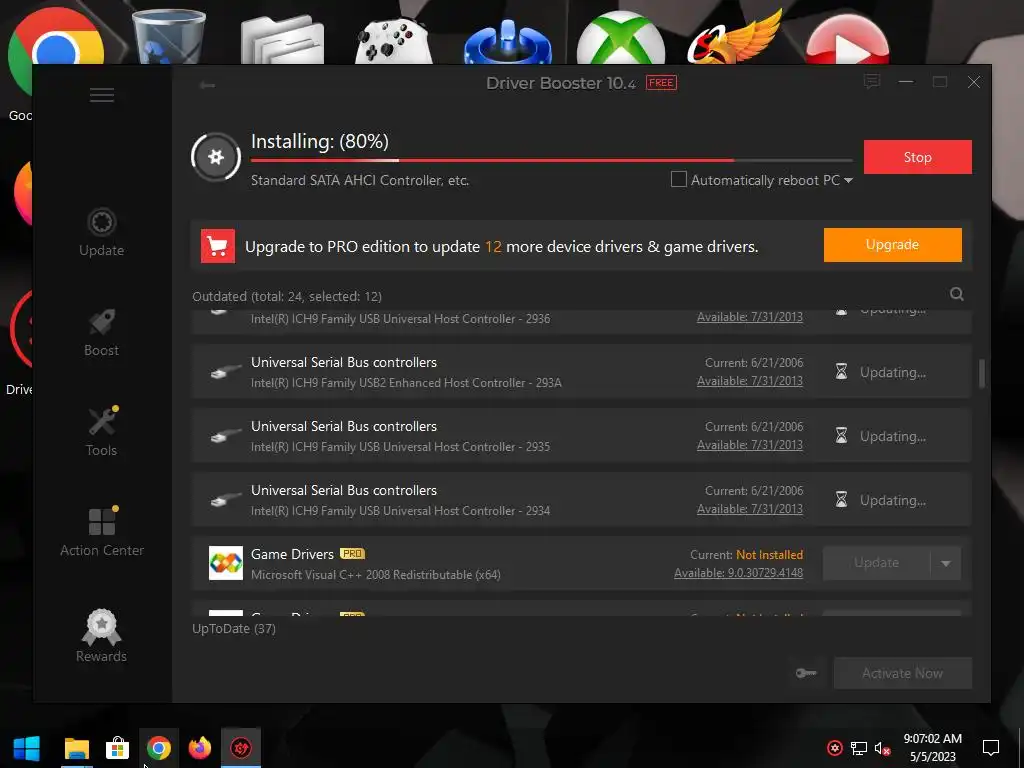Image resolution: width=1024 pixels, height=768 pixels.
Task: Open the hamburger menu in Driver Booster
Action: pos(102,95)
